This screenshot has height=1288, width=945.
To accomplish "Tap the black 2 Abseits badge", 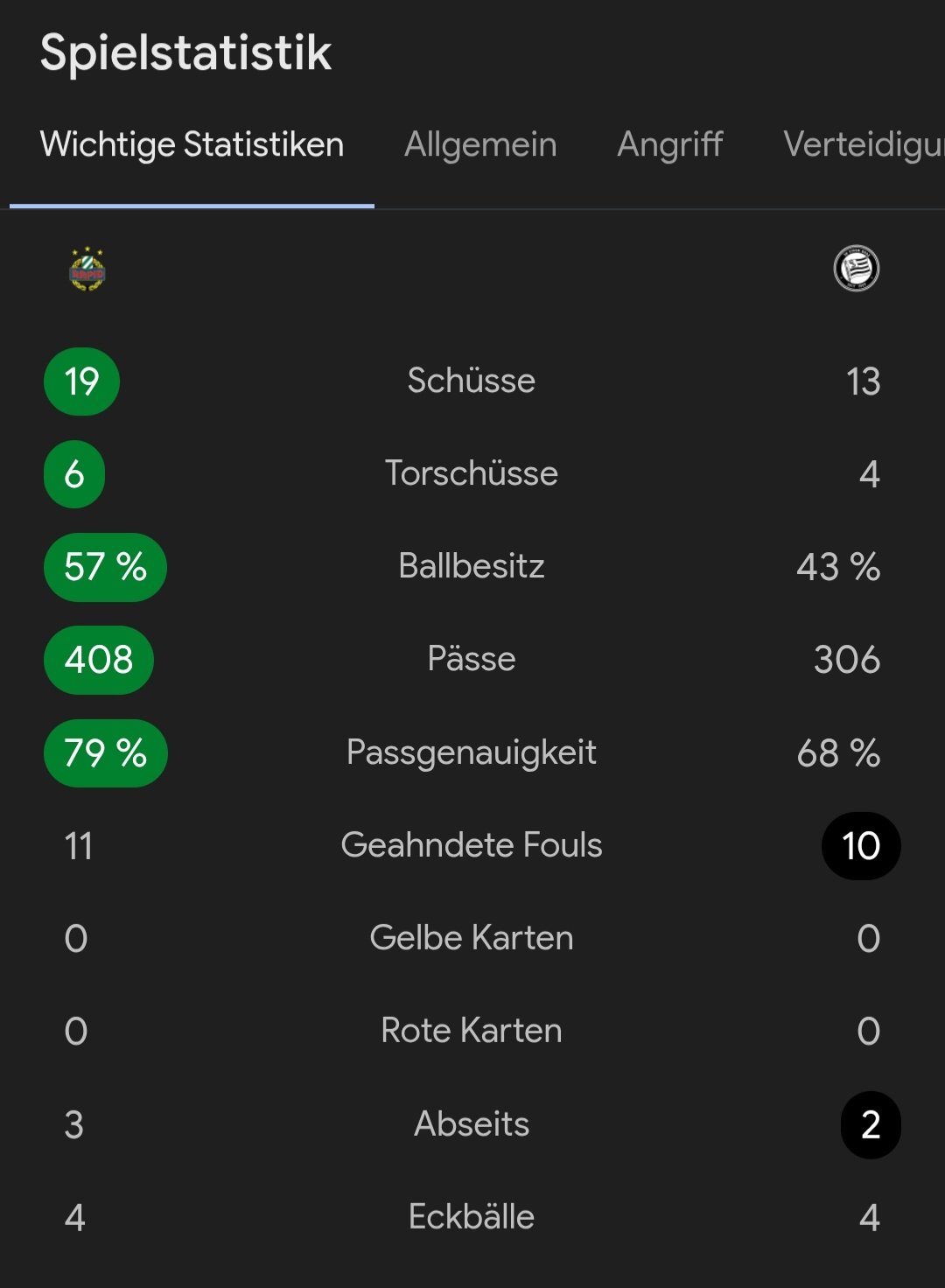I will (871, 1125).
